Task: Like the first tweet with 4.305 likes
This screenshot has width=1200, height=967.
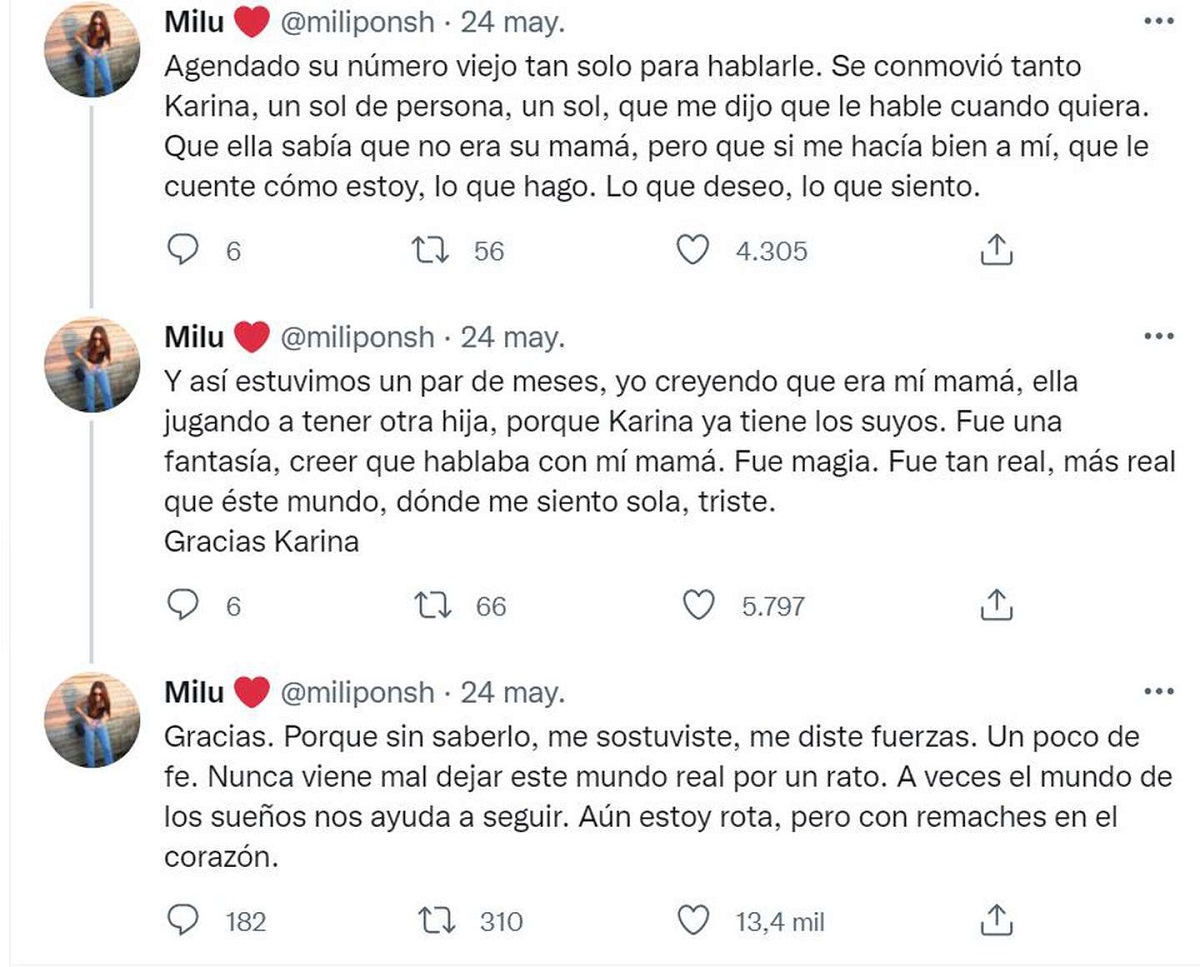Action: pos(692,251)
